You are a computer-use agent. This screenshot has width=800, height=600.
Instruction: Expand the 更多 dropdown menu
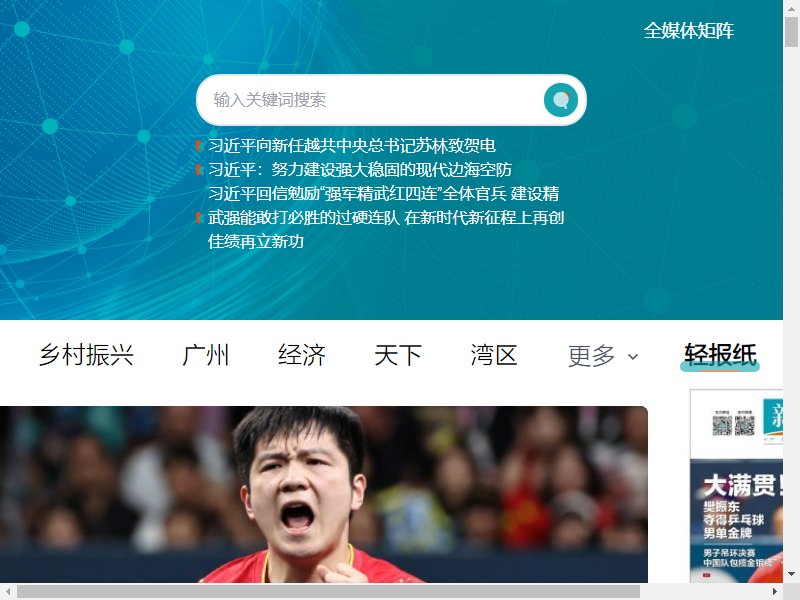603,356
